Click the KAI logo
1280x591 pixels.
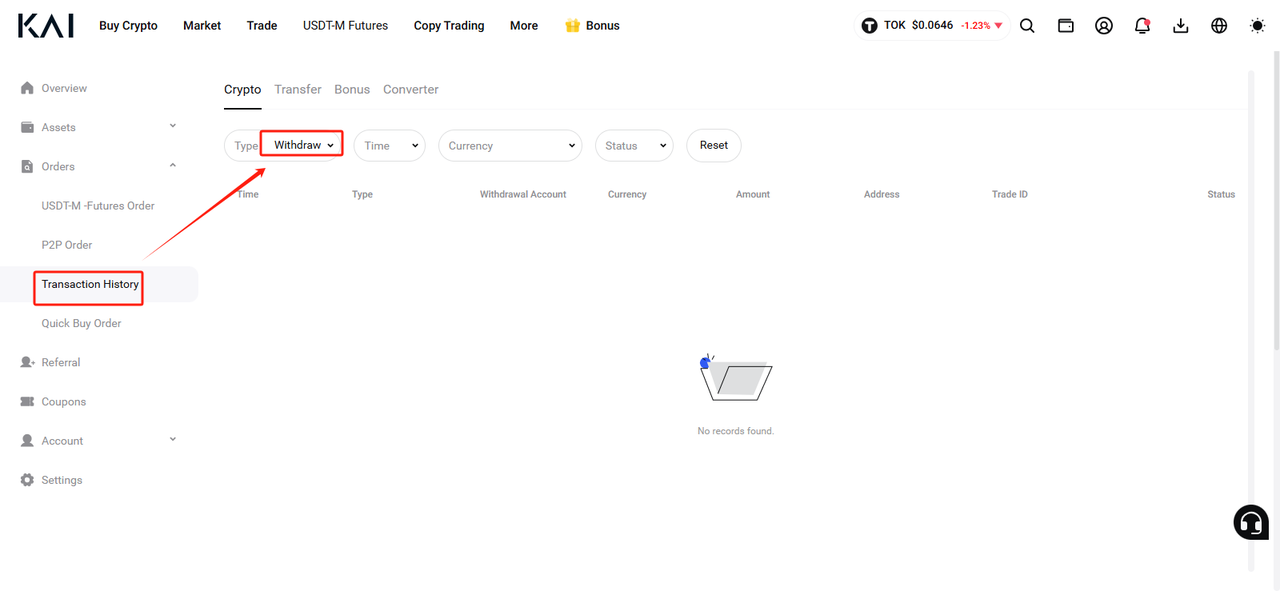(45, 26)
